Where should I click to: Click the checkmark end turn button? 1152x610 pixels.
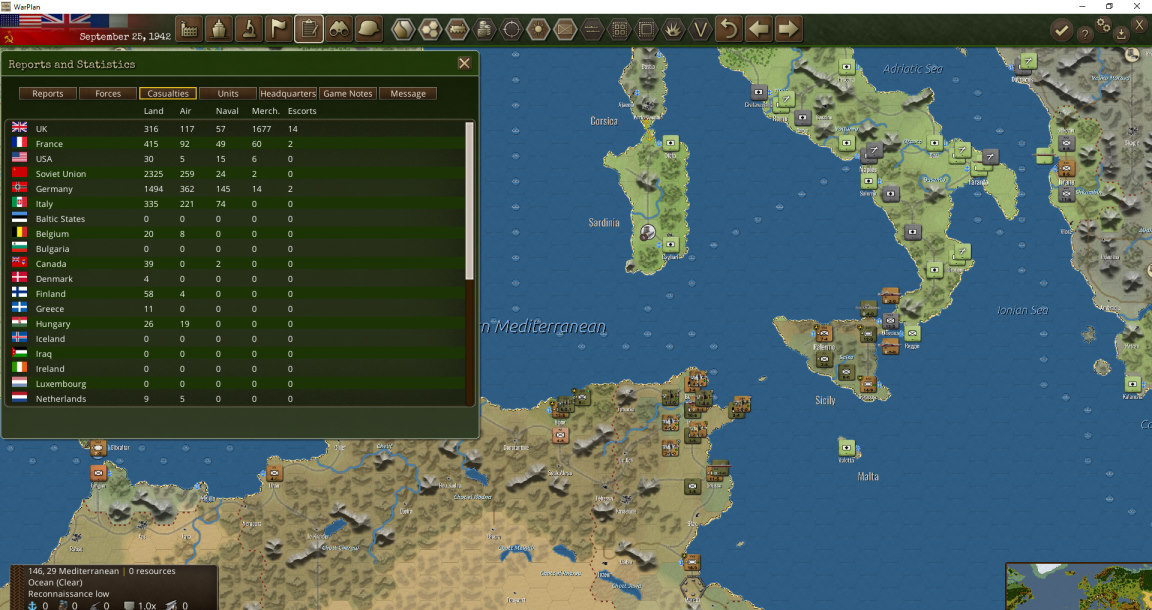(1061, 30)
